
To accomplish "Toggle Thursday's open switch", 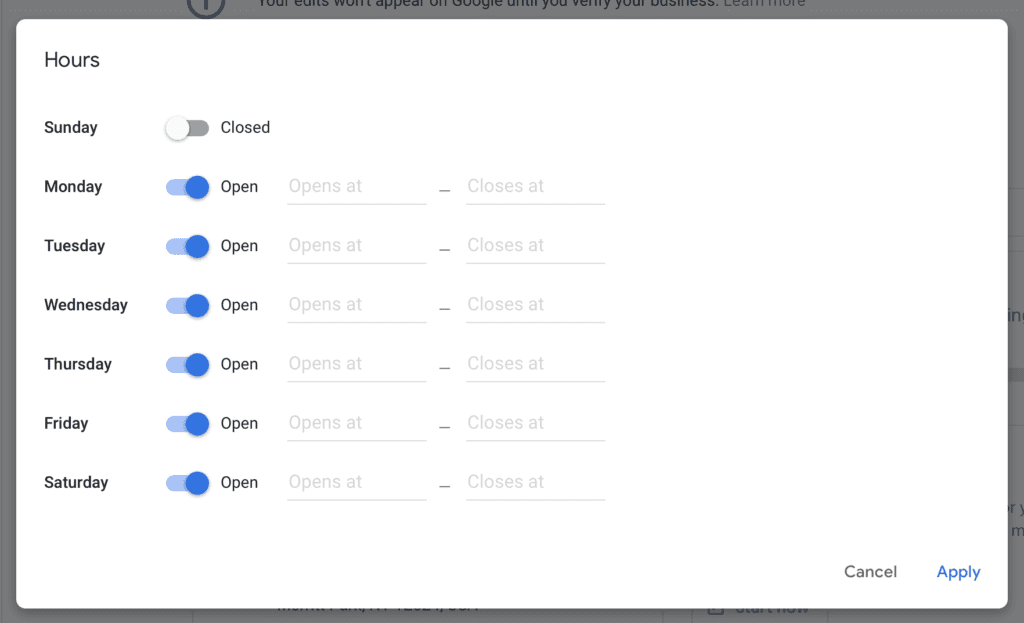I will 187,364.
